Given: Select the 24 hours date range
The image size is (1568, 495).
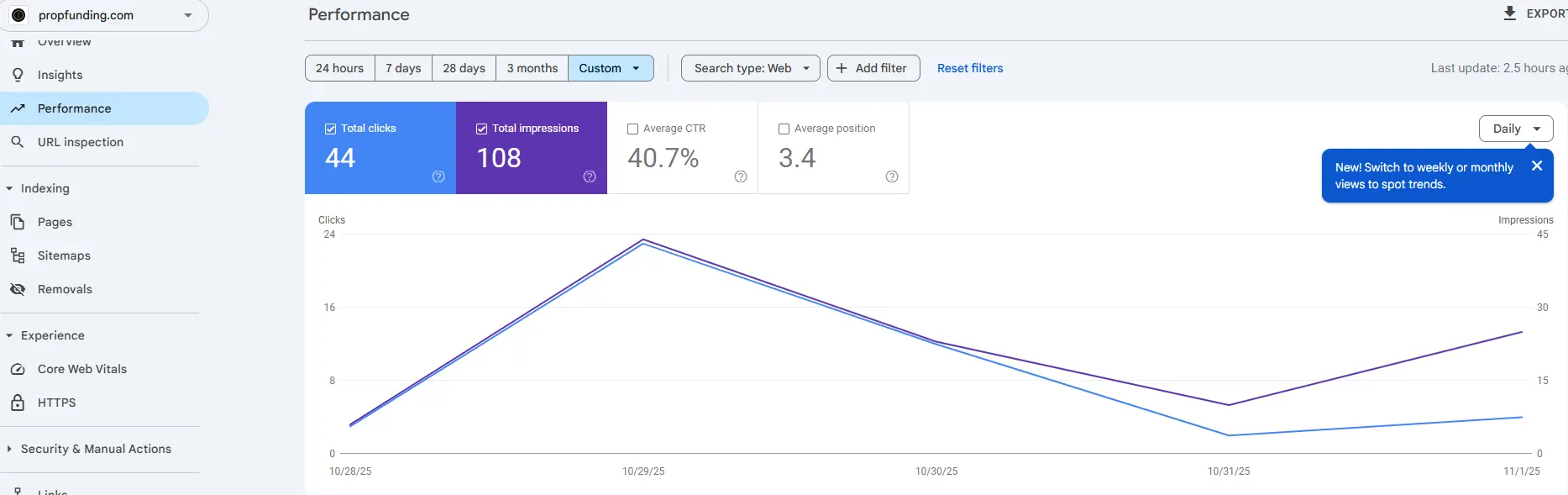Looking at the screenshot, I should 340,68.
